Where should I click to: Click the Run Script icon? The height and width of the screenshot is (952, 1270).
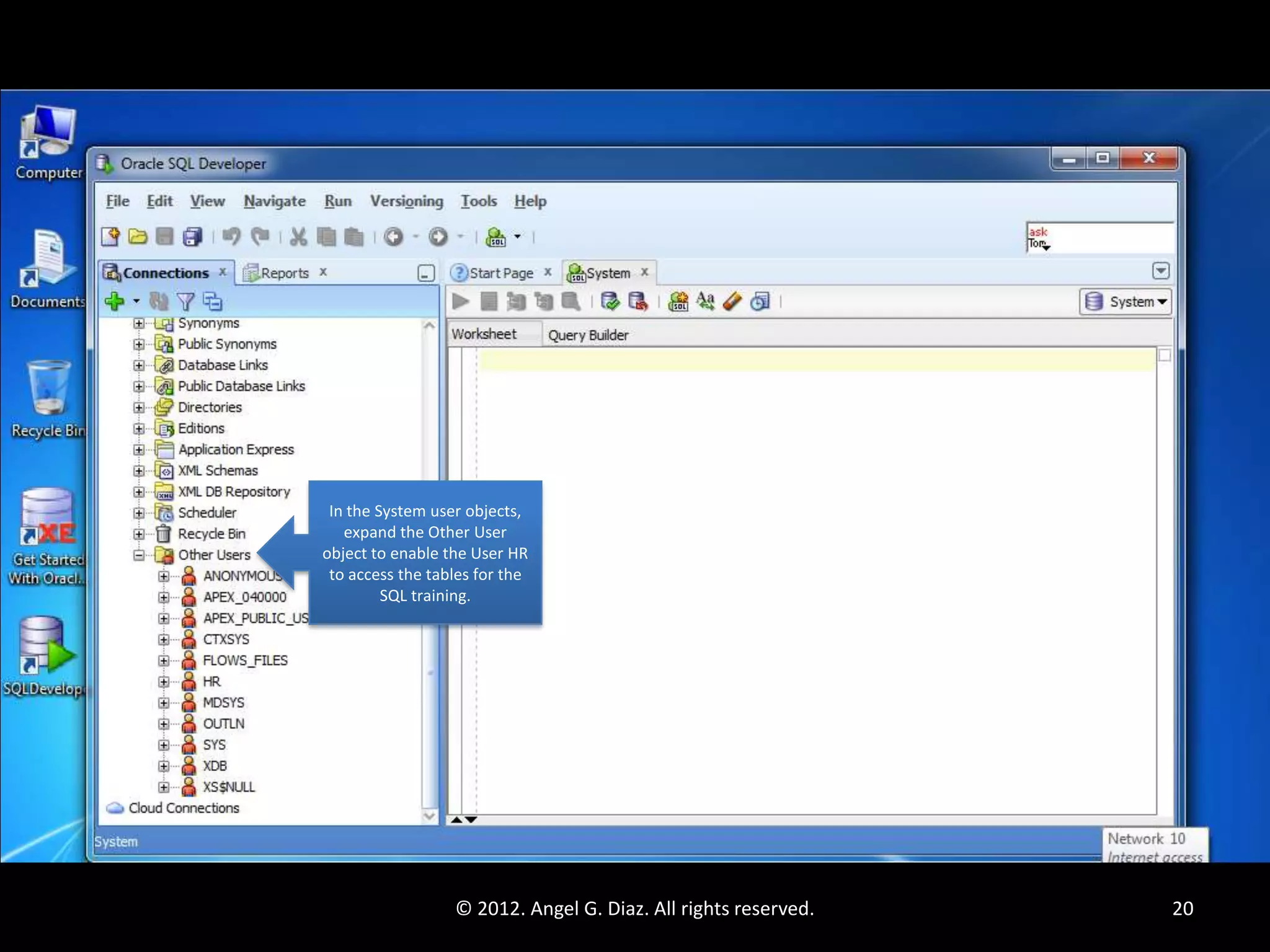489,302
